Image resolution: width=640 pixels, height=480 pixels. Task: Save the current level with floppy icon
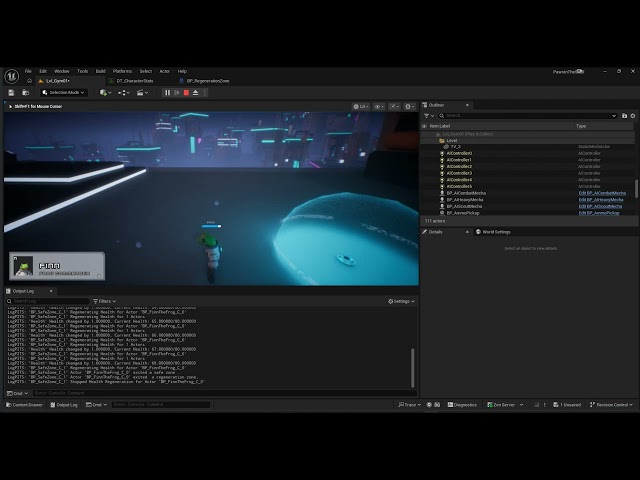point(11,93)
